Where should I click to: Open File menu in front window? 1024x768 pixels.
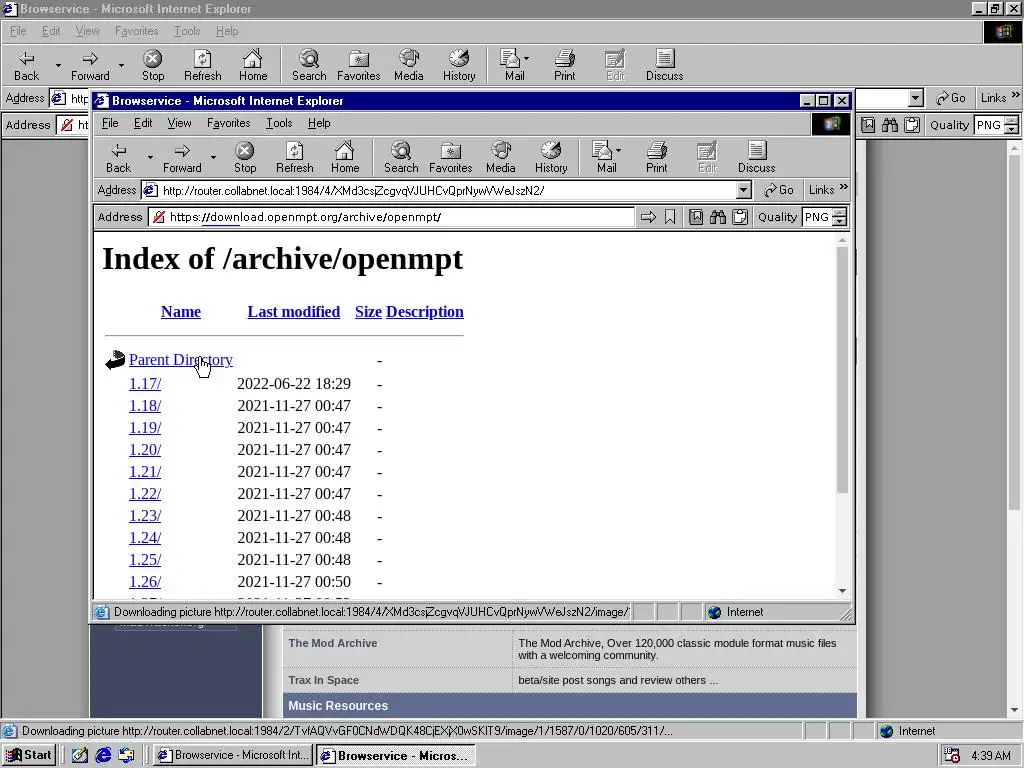pos(110,123)
